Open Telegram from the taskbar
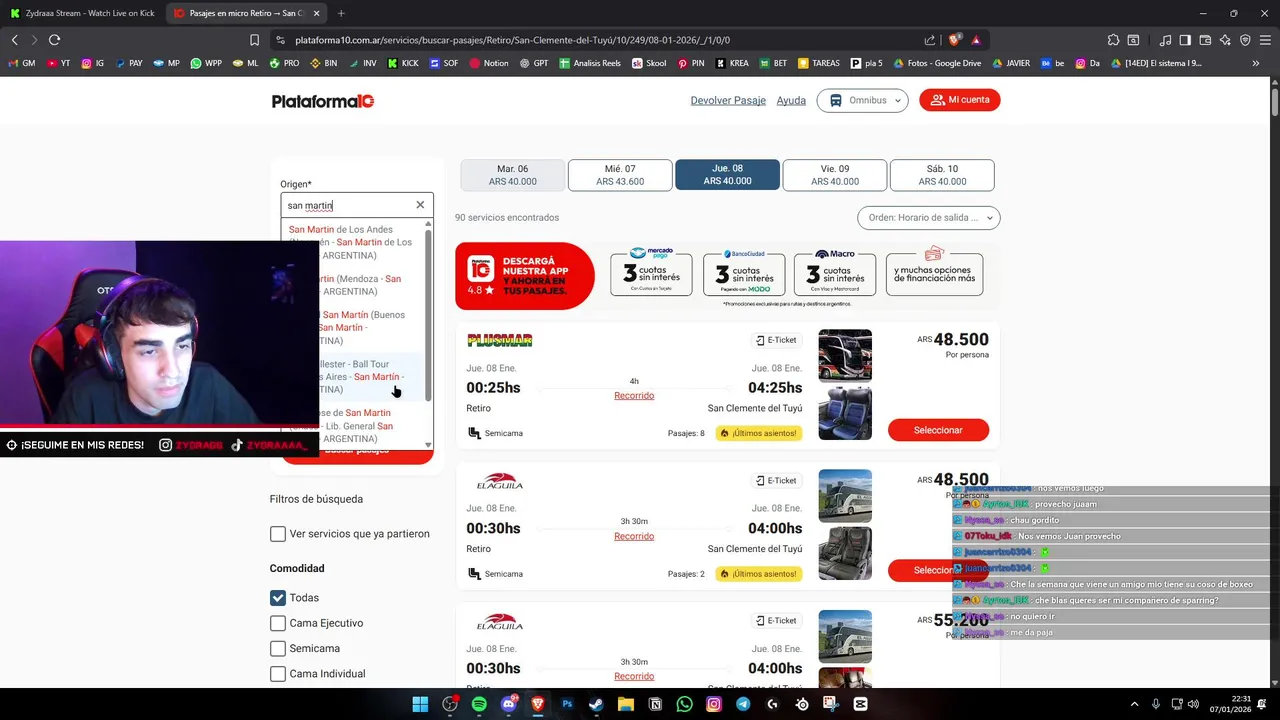 [743, 704]
